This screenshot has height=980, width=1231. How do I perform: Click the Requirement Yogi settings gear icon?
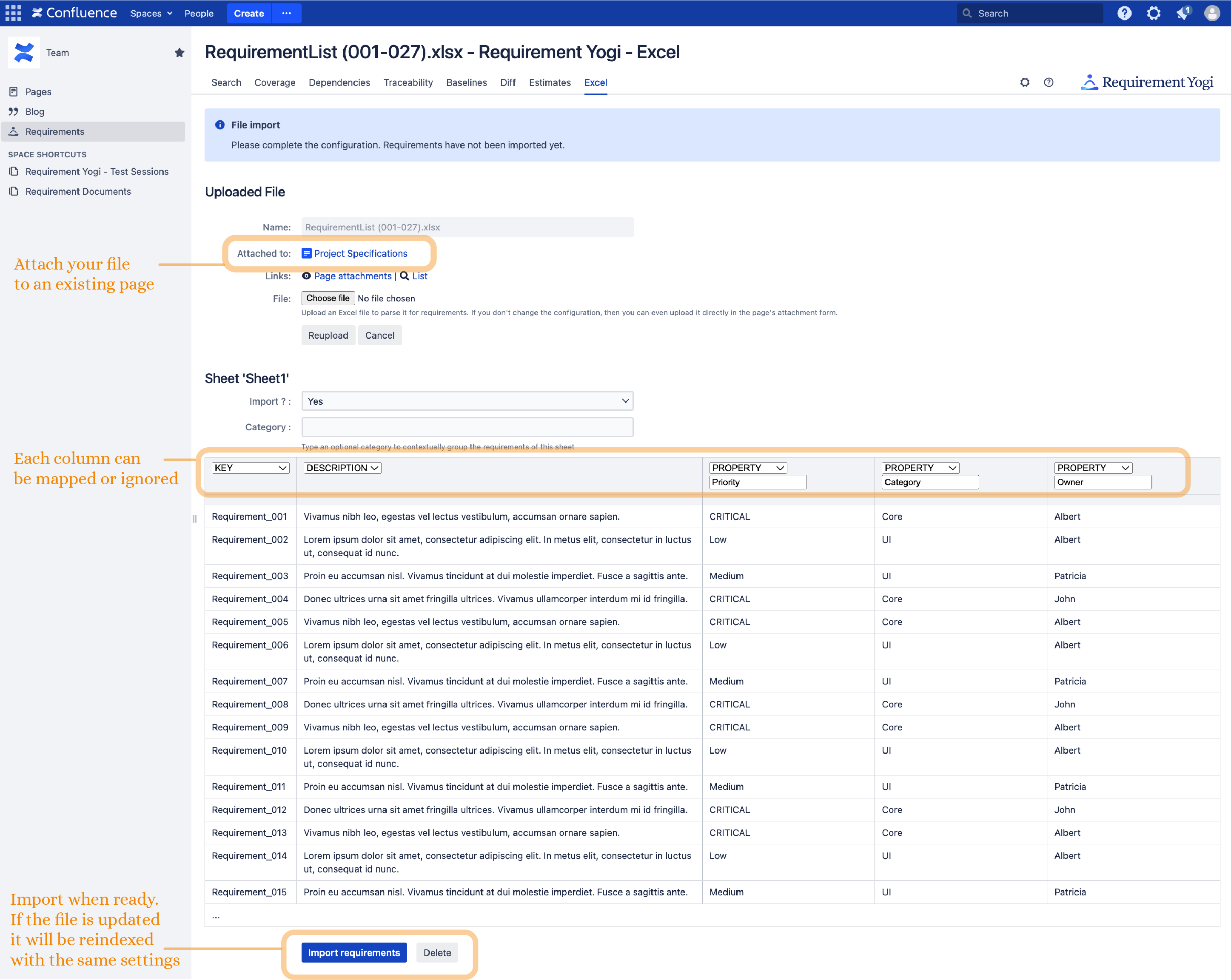[x=1024, y=82]
